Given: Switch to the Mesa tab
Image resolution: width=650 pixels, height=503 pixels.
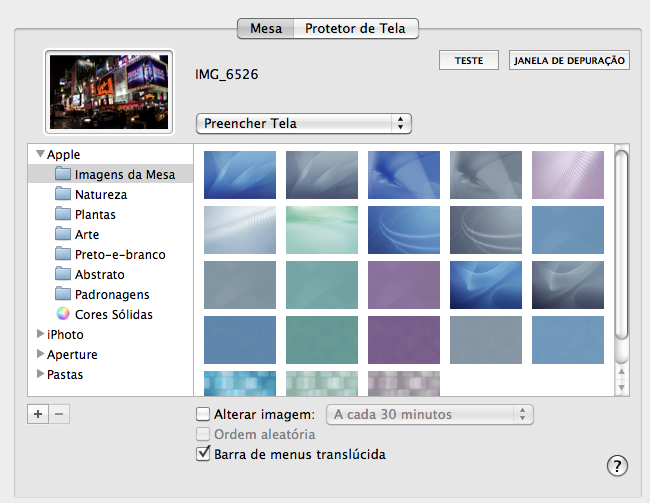Looking at the screenshot, I should pos(266,29).
